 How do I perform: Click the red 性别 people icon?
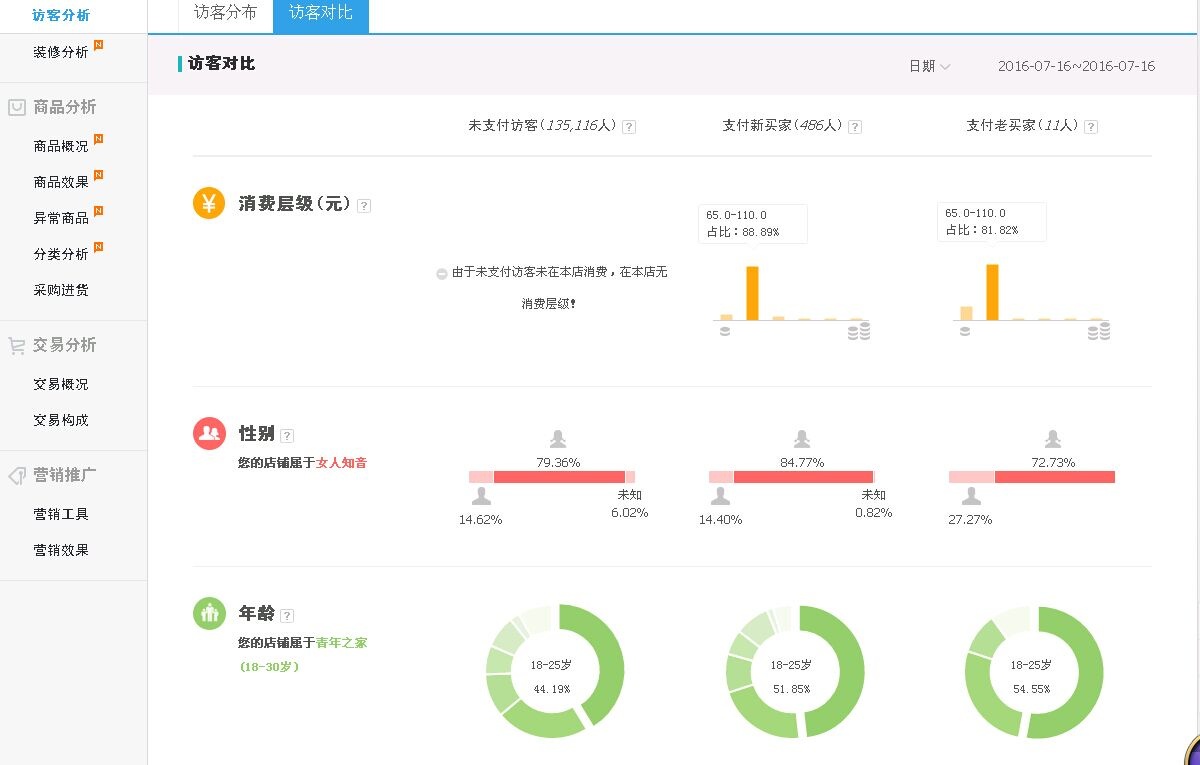(209, 433)
